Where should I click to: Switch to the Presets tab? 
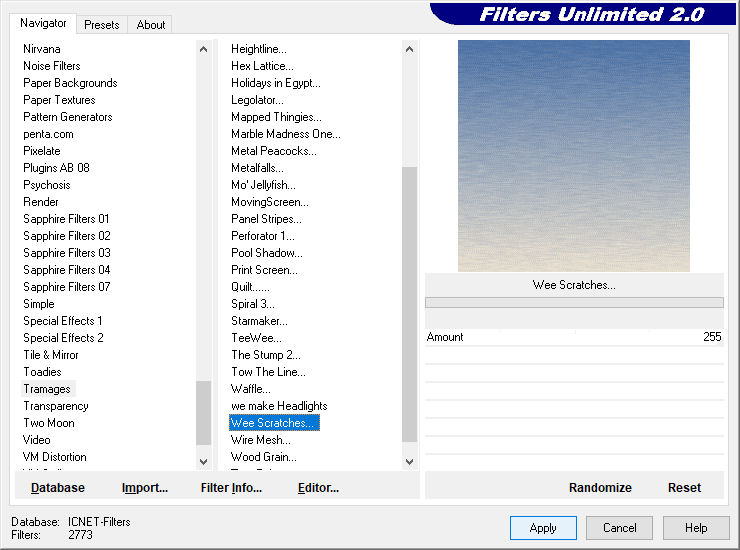[x=101, y=25]
